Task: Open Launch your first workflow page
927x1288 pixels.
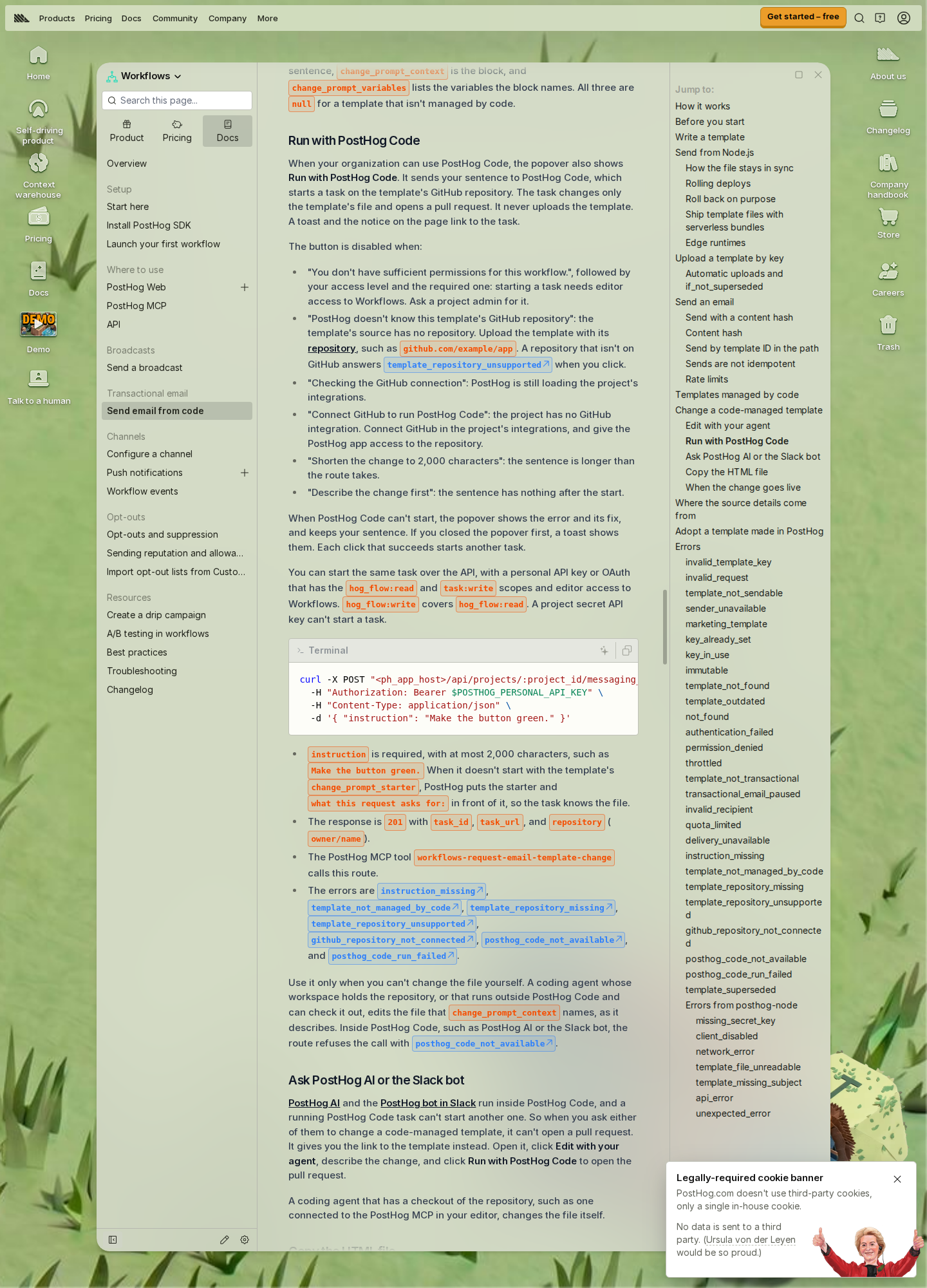Action: pyautogui.click(x=164, y=244)
